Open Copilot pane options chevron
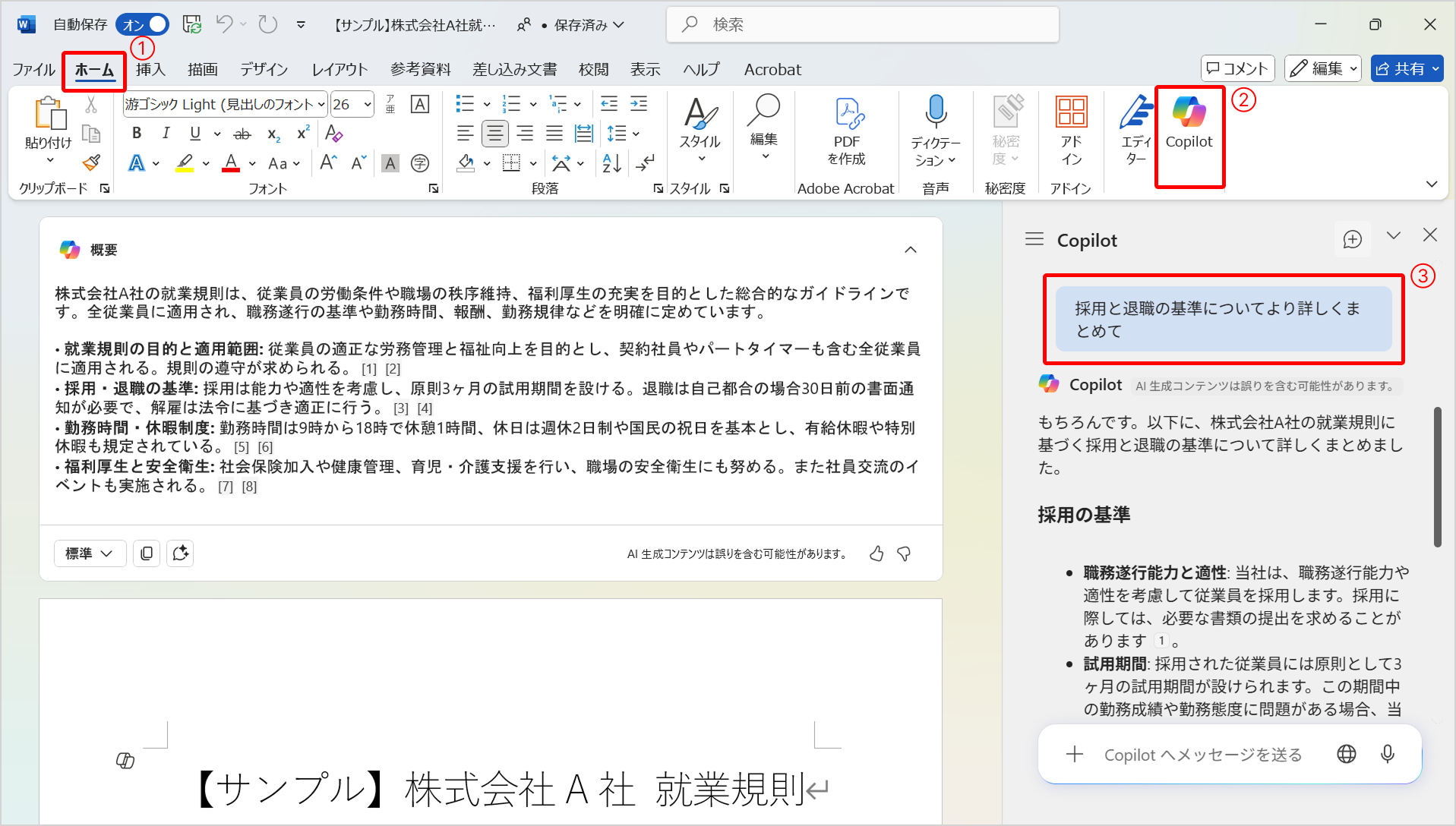The height and width of the screenshot is (826, 1456). (x=1393, y=235)
